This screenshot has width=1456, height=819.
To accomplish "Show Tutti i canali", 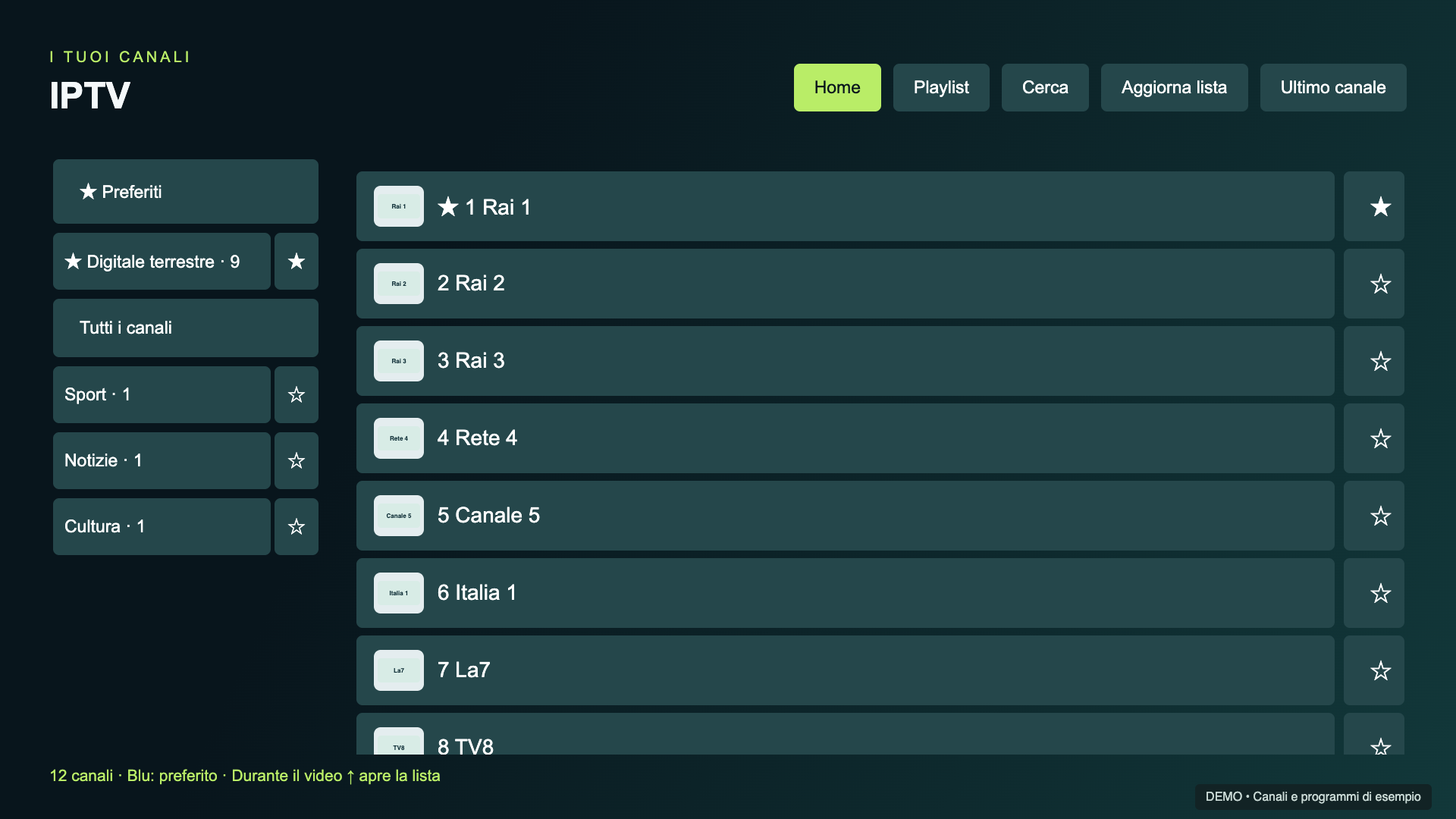I will click(186, 328).
